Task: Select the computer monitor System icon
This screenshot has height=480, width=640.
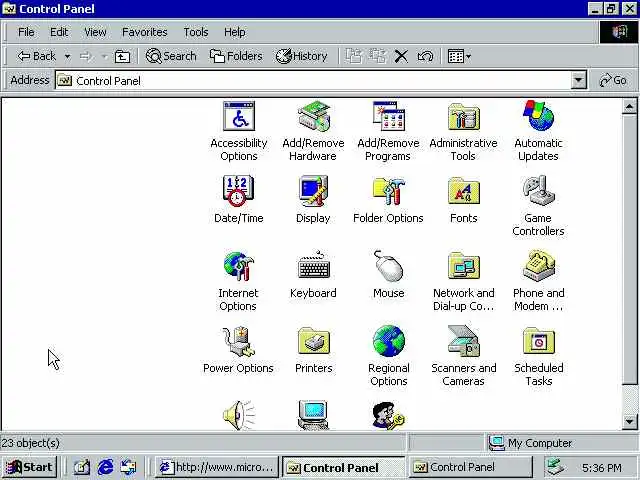Action: [313, 415]
